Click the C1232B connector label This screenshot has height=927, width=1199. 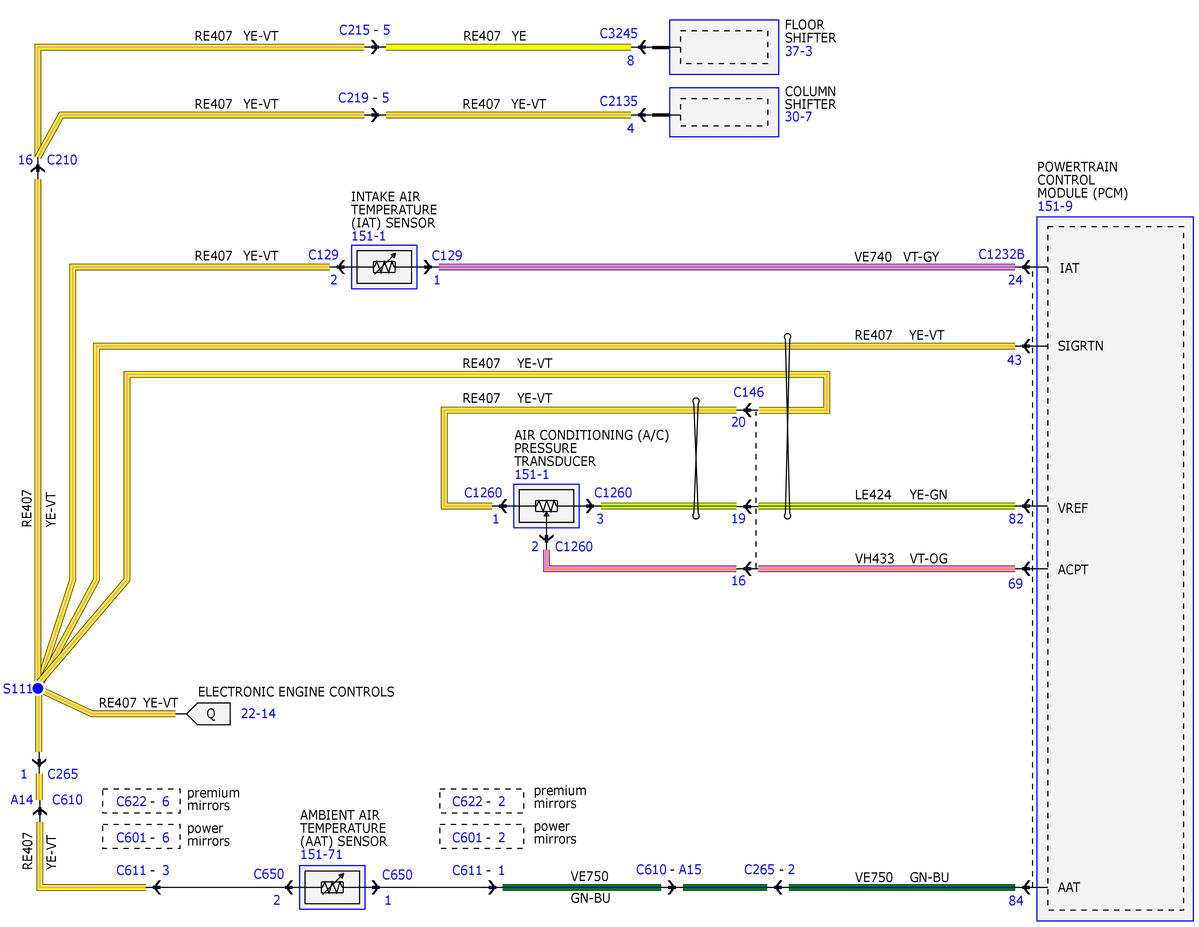coord(1001,254)
